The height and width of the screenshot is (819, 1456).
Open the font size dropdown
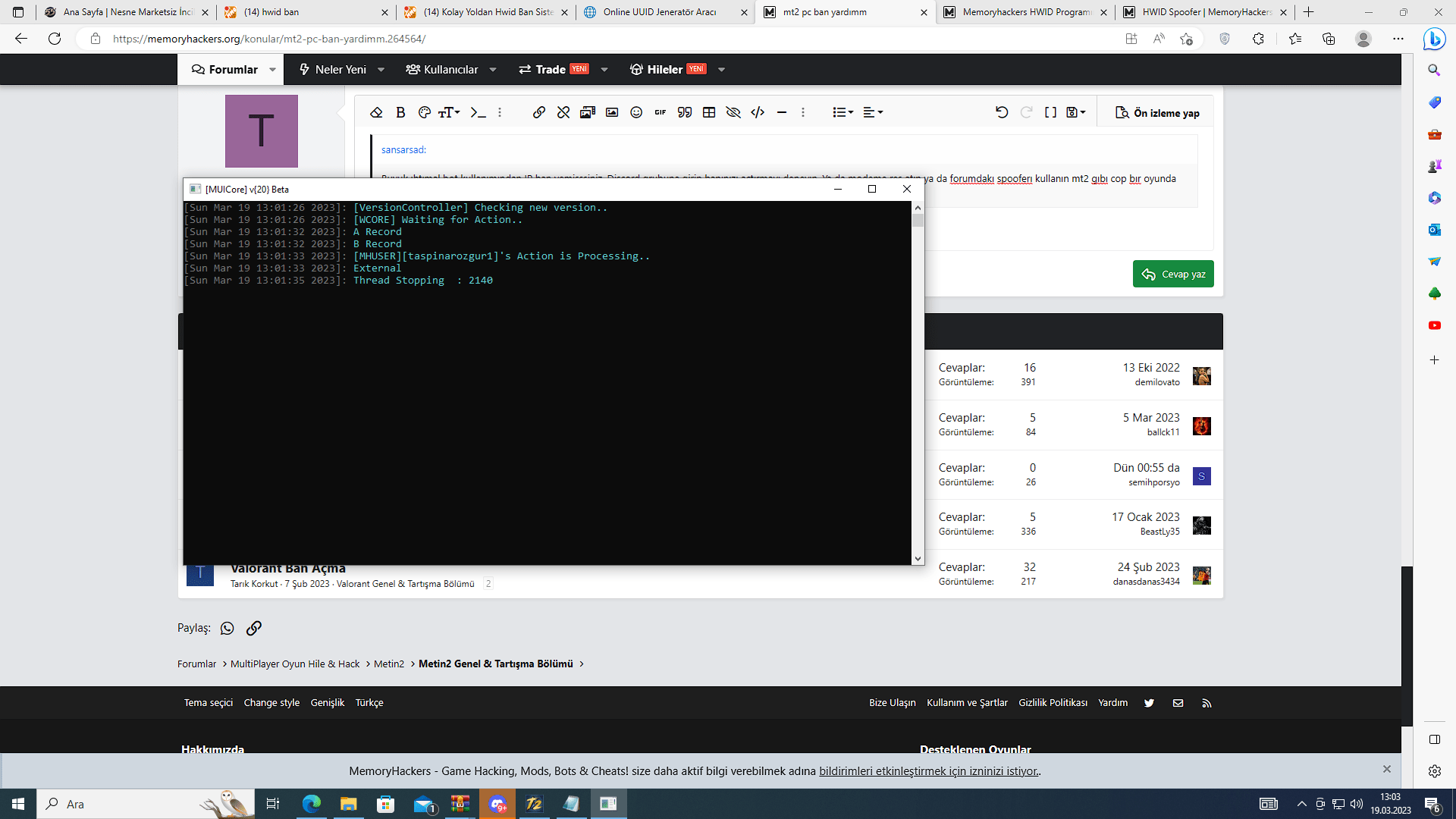(x=450, y=112)
